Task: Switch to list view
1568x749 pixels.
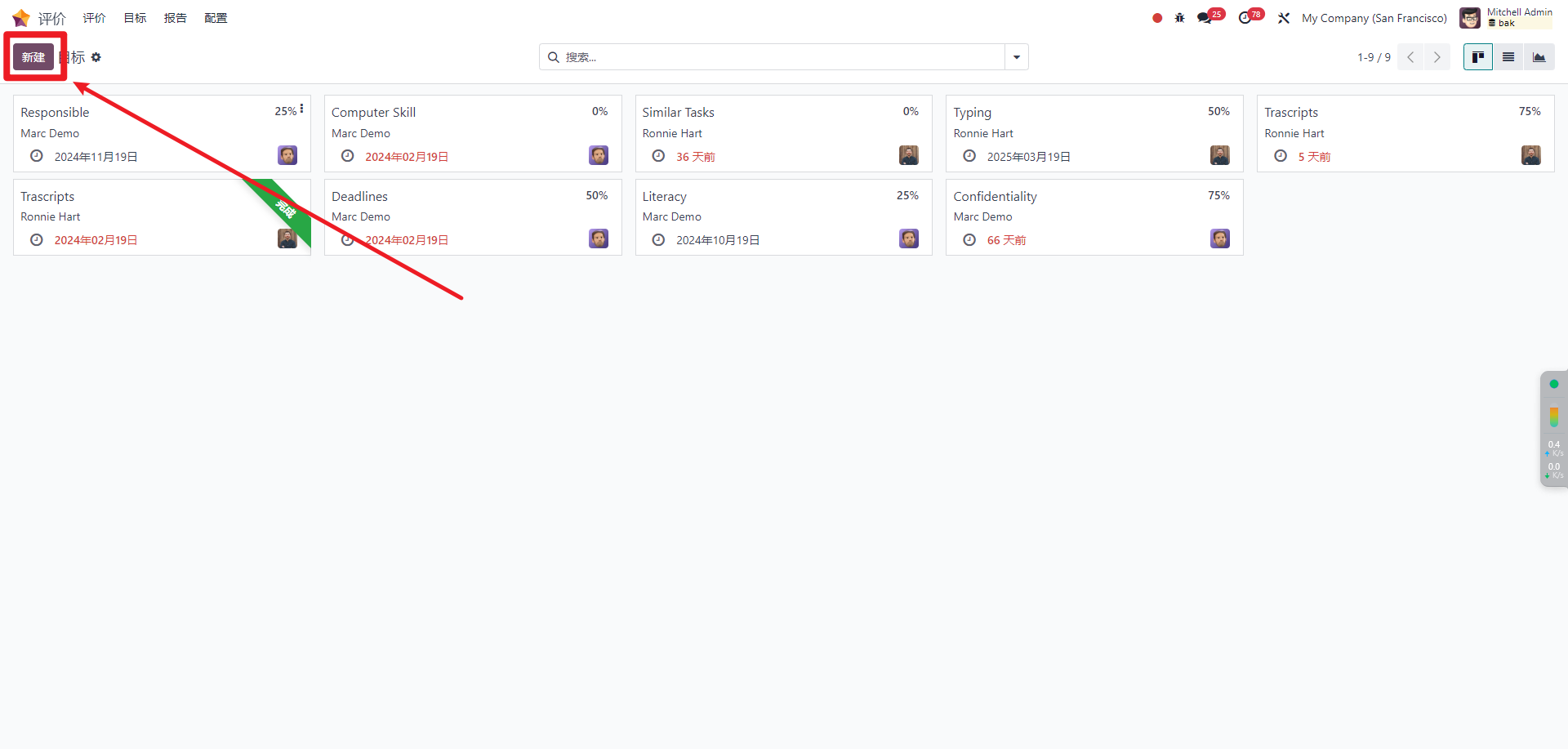Action: click(1508, 57)
